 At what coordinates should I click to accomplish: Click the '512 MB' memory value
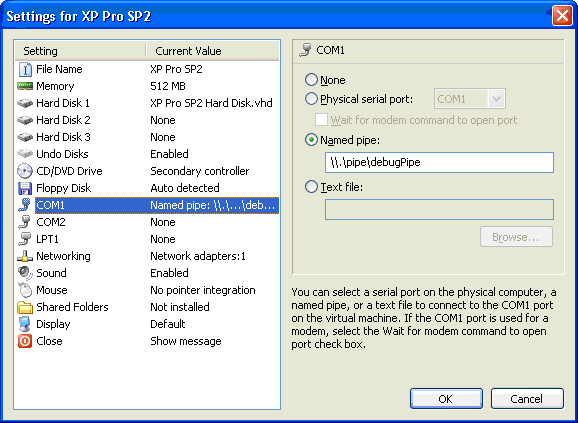tap(168, 86)
